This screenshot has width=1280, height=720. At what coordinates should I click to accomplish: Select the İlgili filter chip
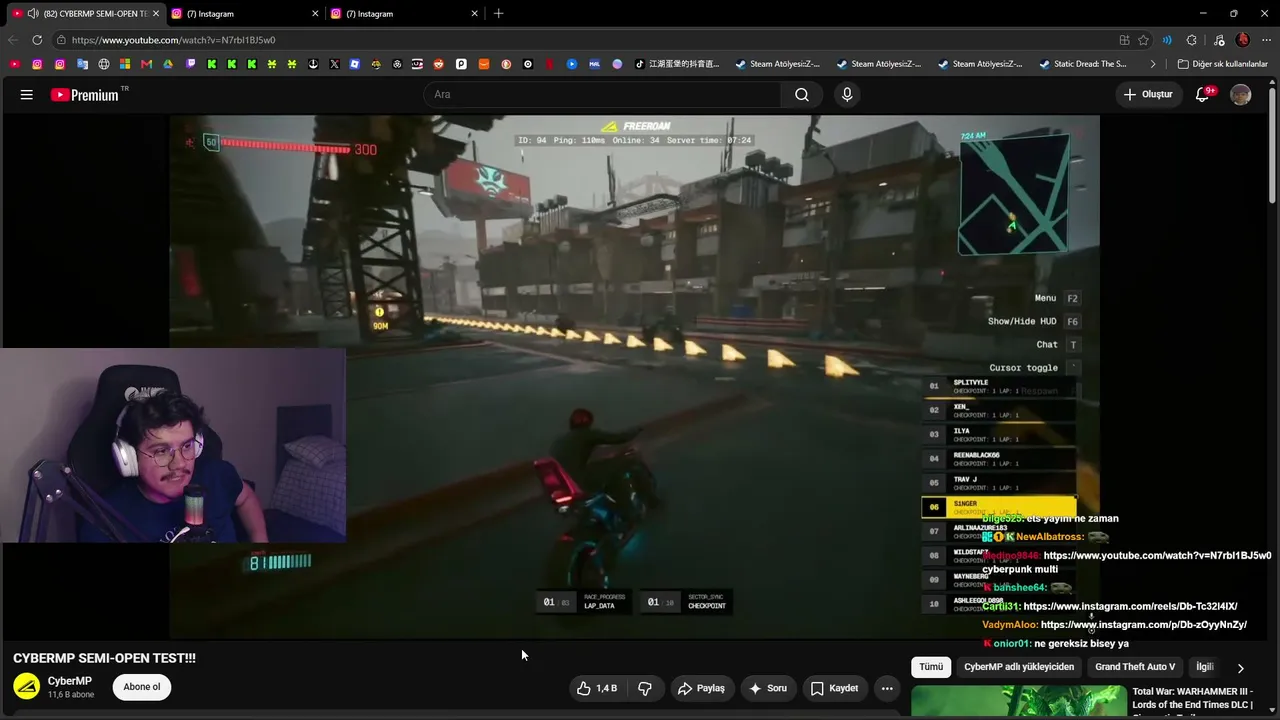click(1205, 667)
